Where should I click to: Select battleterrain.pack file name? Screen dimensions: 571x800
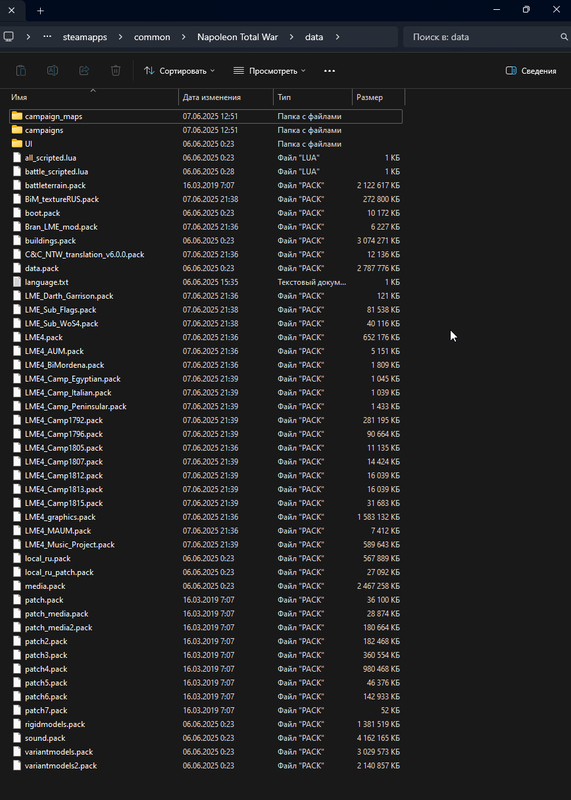(x=55, y=185)
